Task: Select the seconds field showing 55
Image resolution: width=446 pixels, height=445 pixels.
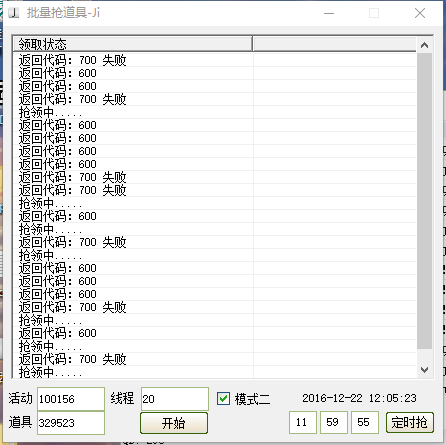Action: [x=365, y=422]
